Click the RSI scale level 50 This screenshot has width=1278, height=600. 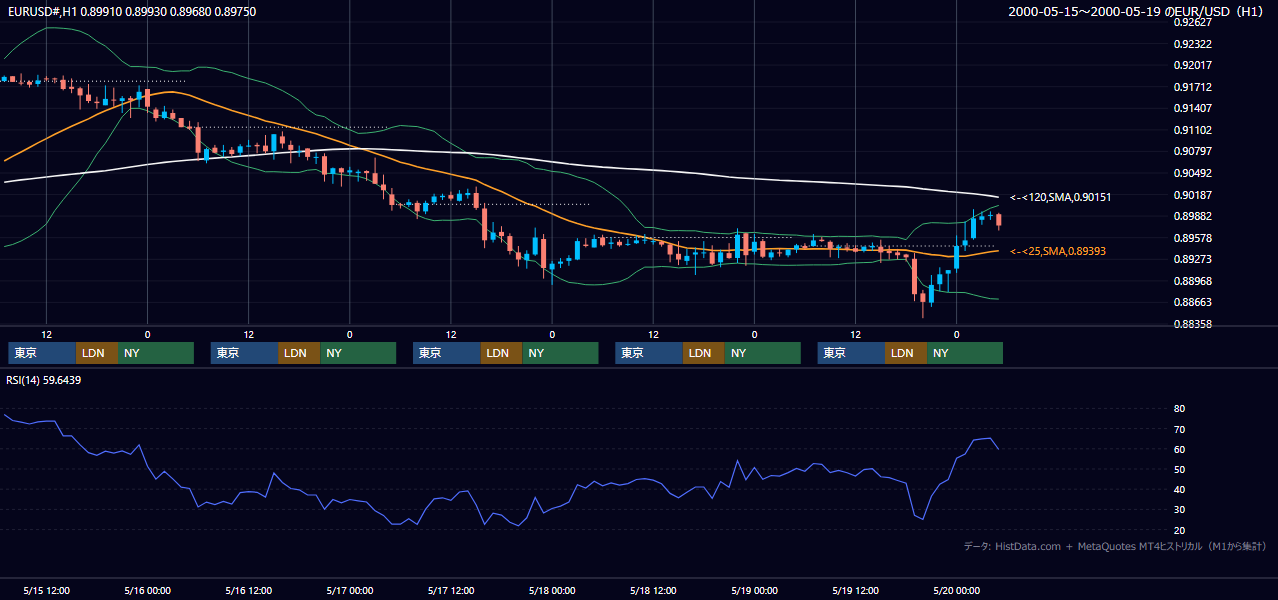click(x=1179, y=469)
